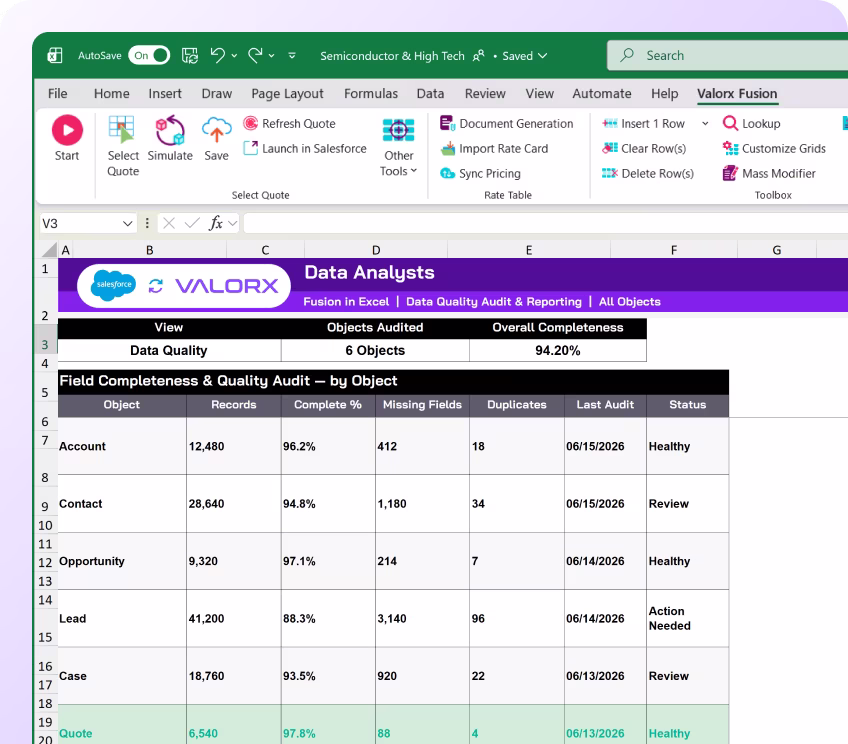
Task: Switch to the Home tab
Action: pos(111,94)
